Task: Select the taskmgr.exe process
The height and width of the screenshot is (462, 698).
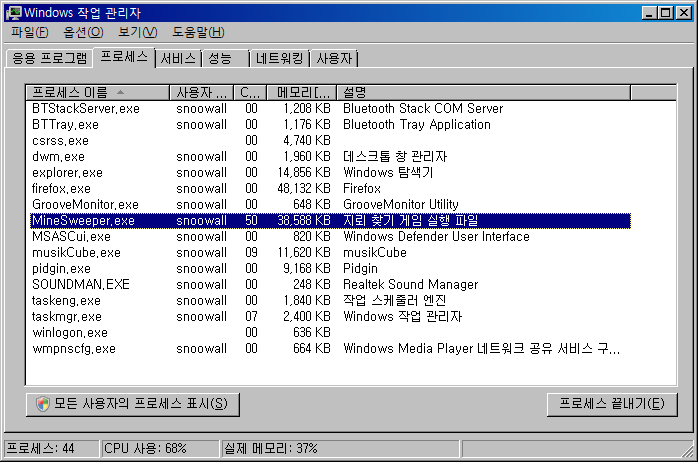Action: click(x=330, y=316)
